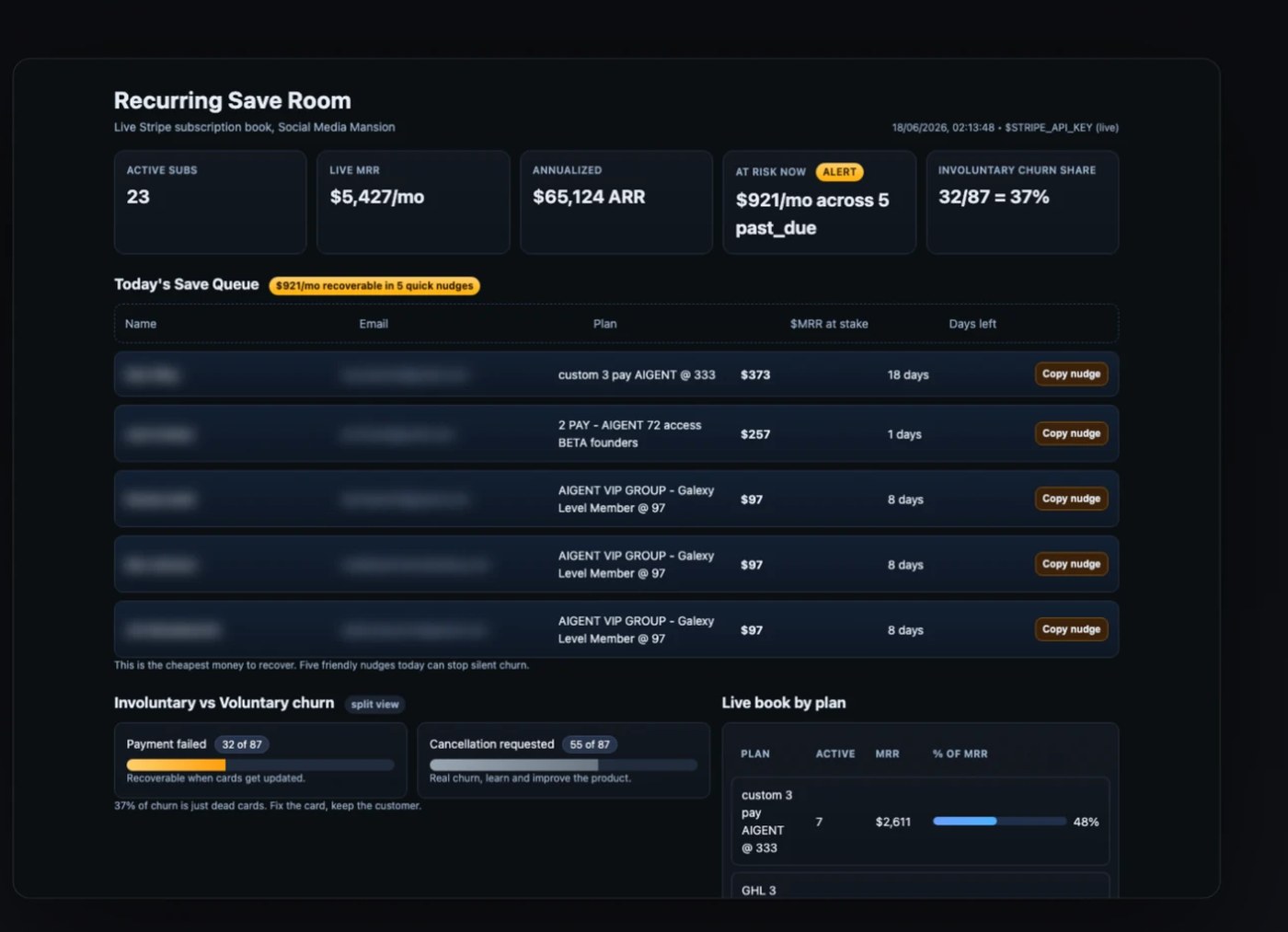Screen dimensions: 1288x932
Task: Select the Email column header
Action: pos(374,324)
